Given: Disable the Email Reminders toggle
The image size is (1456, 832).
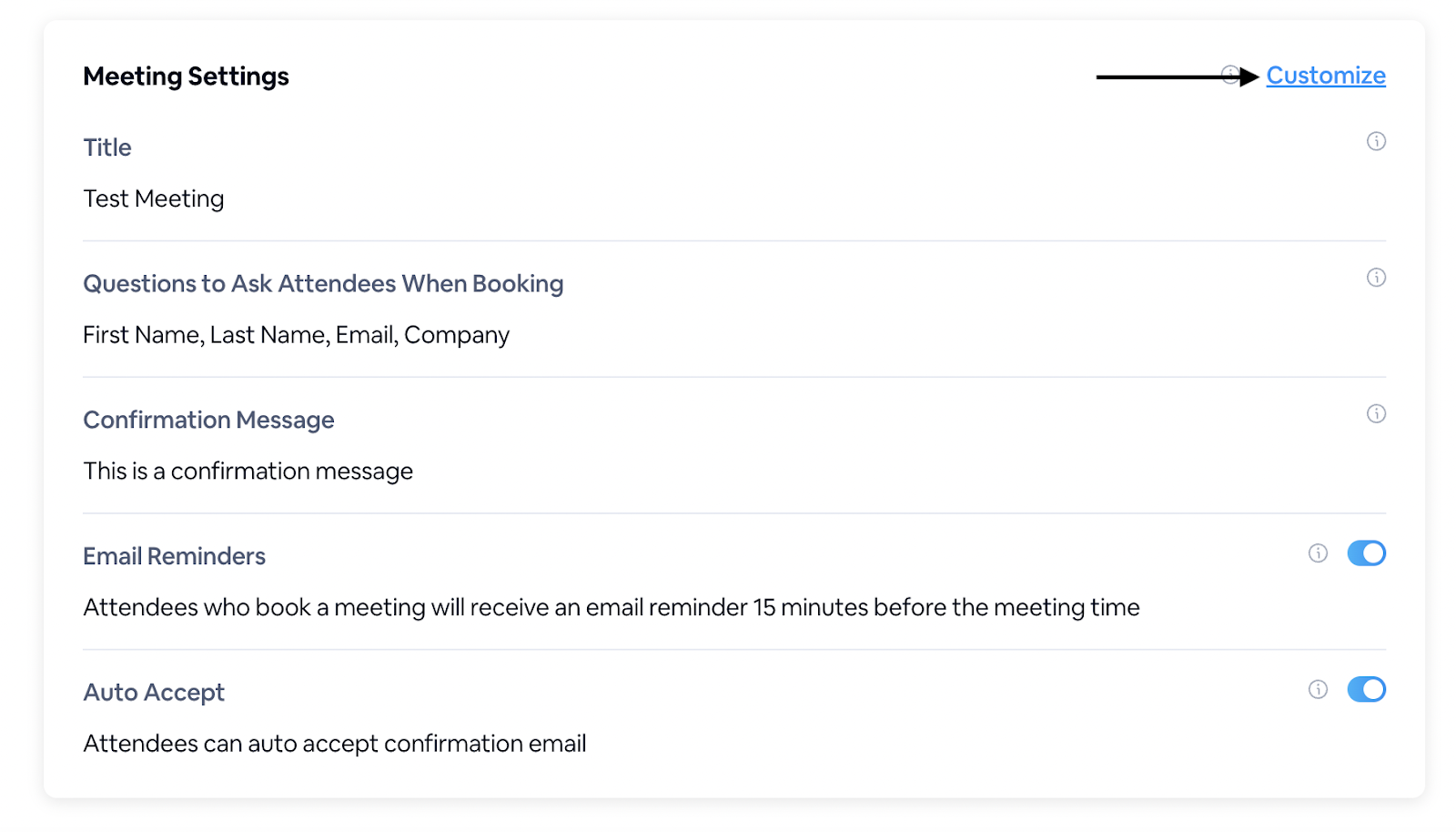Looking at the screenshot, I should [1366, 553].
